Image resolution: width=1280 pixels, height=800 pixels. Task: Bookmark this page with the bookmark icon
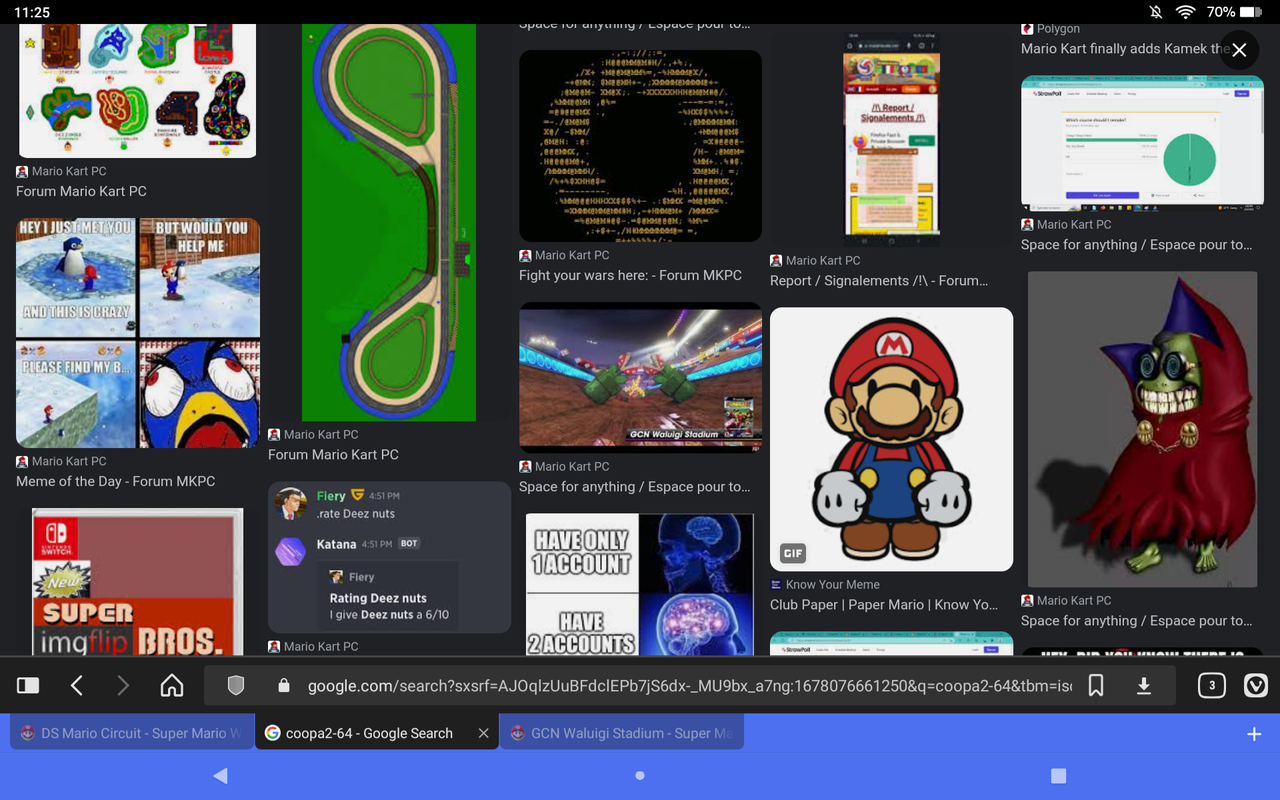[1096, 685]
